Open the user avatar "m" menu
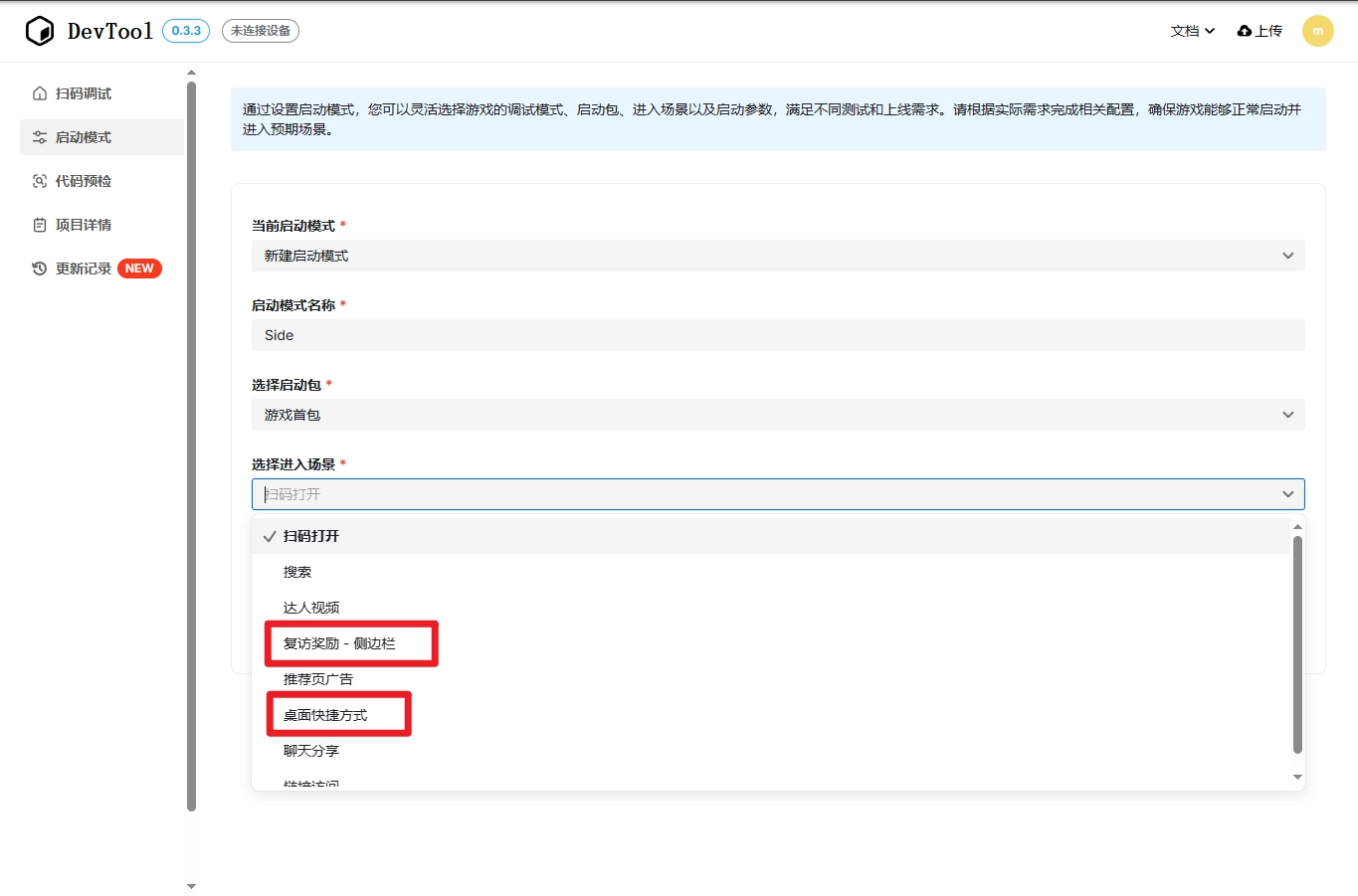The image size is (1358, 896). point(1318,31)
